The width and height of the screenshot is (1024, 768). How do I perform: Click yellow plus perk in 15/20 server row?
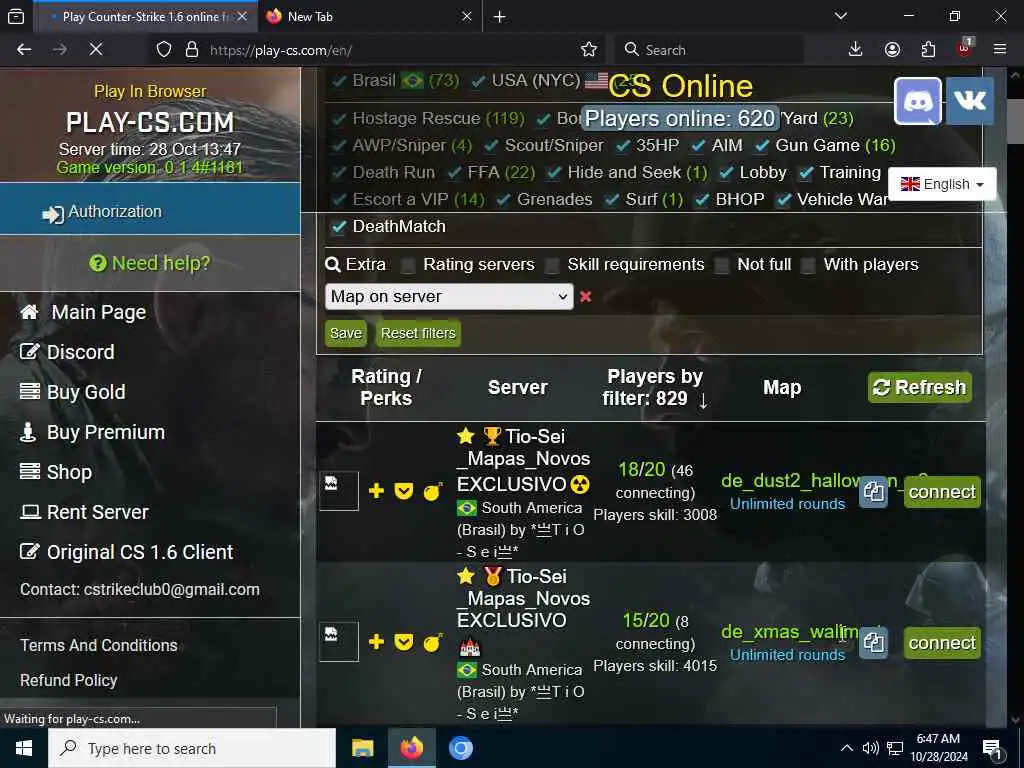point(376,642)
